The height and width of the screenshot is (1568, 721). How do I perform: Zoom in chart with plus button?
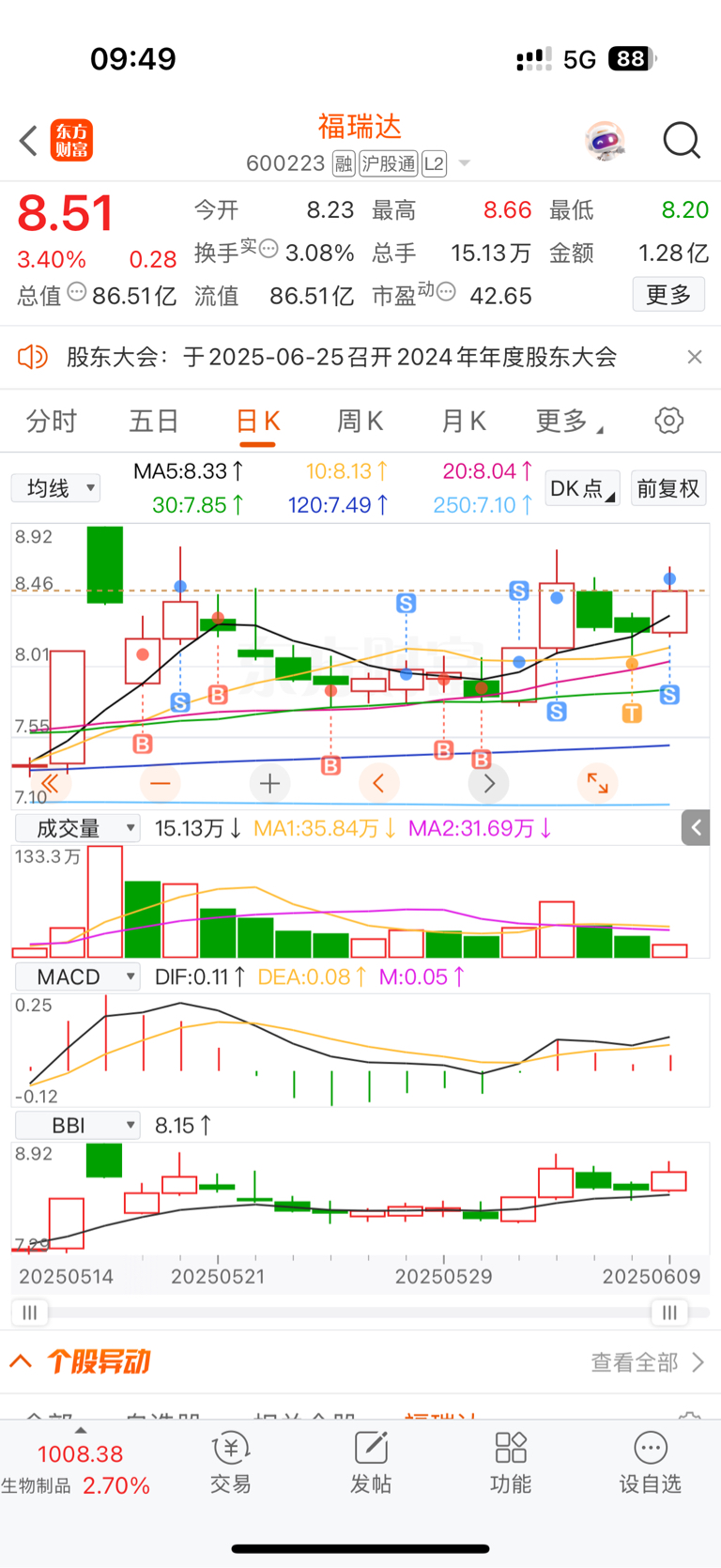(269, 783)
